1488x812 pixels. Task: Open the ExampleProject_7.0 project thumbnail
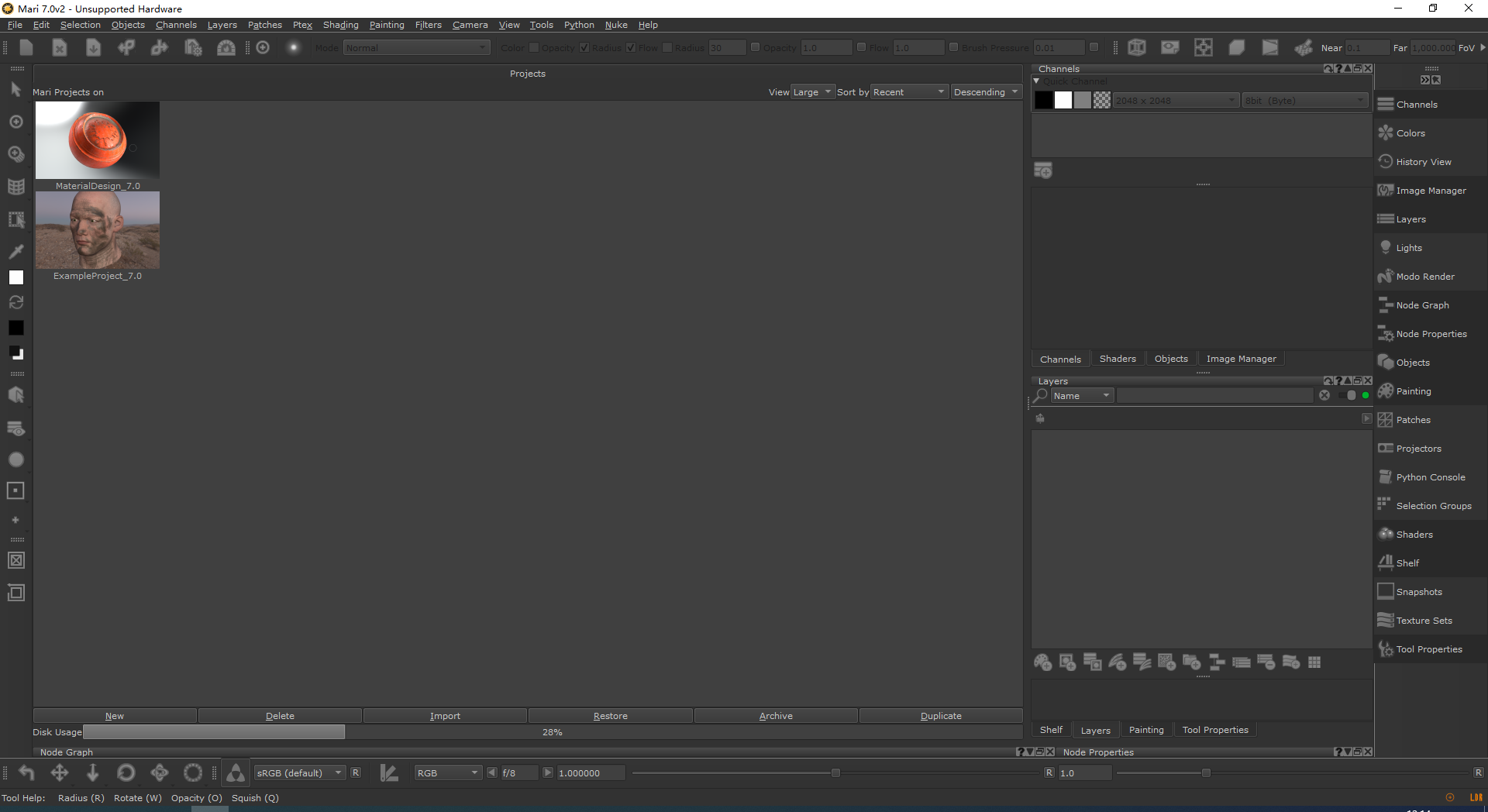97,229
